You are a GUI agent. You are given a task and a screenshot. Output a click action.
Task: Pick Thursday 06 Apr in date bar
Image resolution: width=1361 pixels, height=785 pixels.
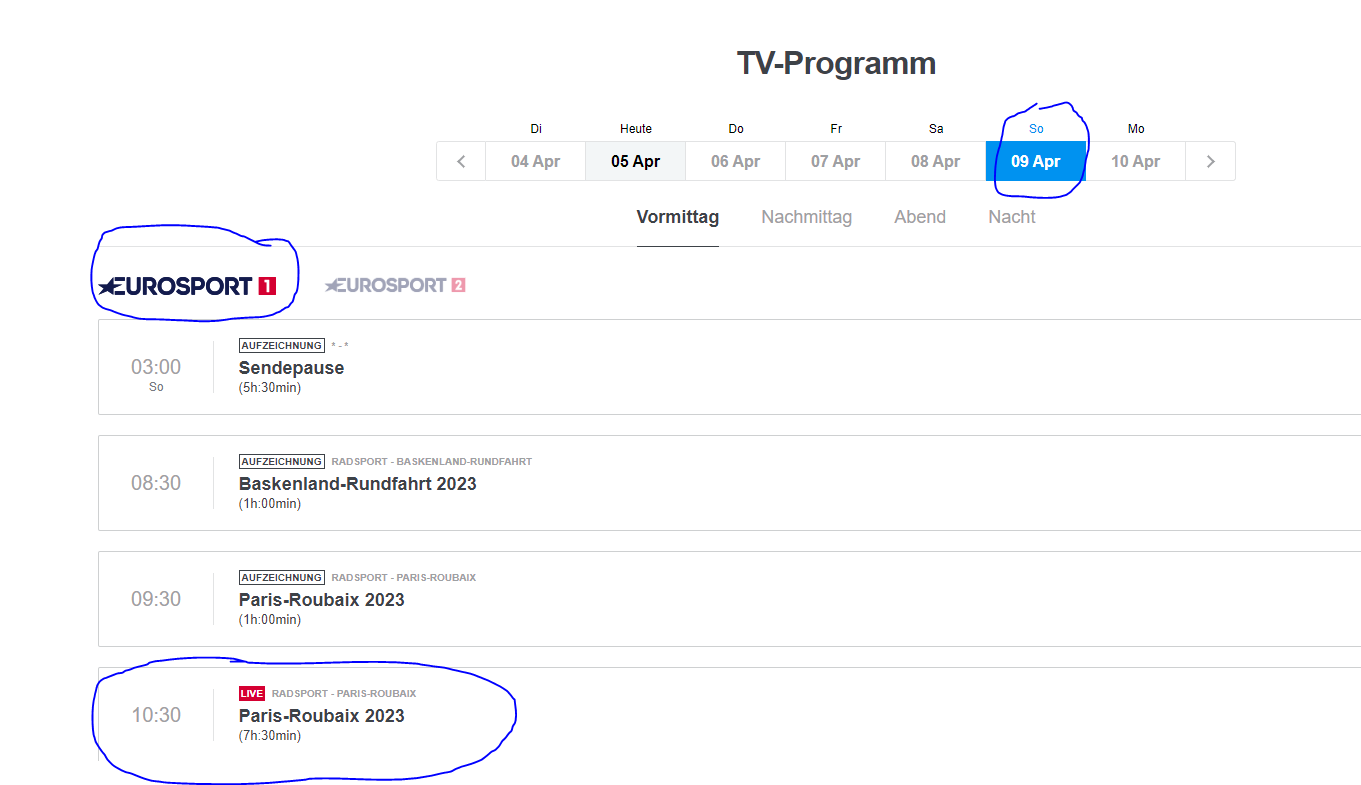(x=735, y=161)
